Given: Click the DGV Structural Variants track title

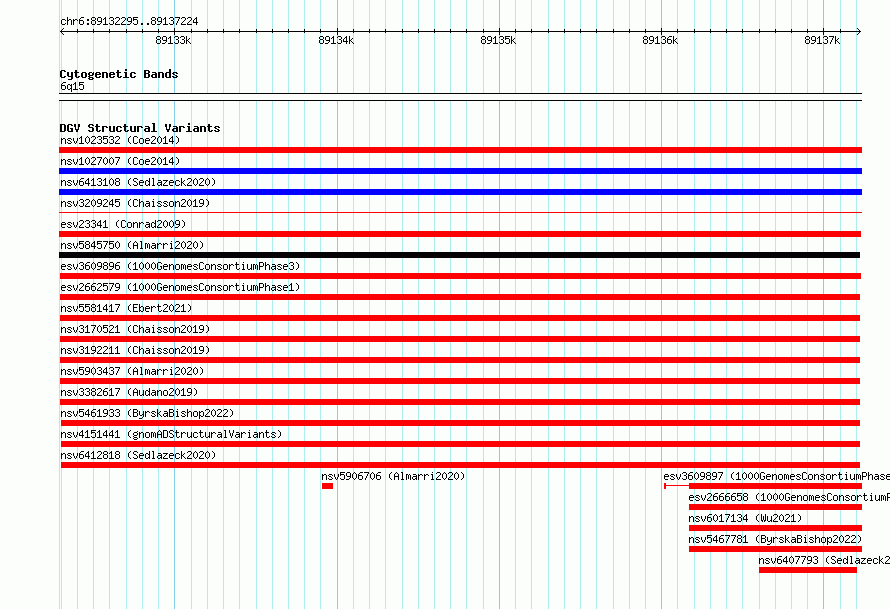Looking at the screenshot, I should tap(140, 128).
